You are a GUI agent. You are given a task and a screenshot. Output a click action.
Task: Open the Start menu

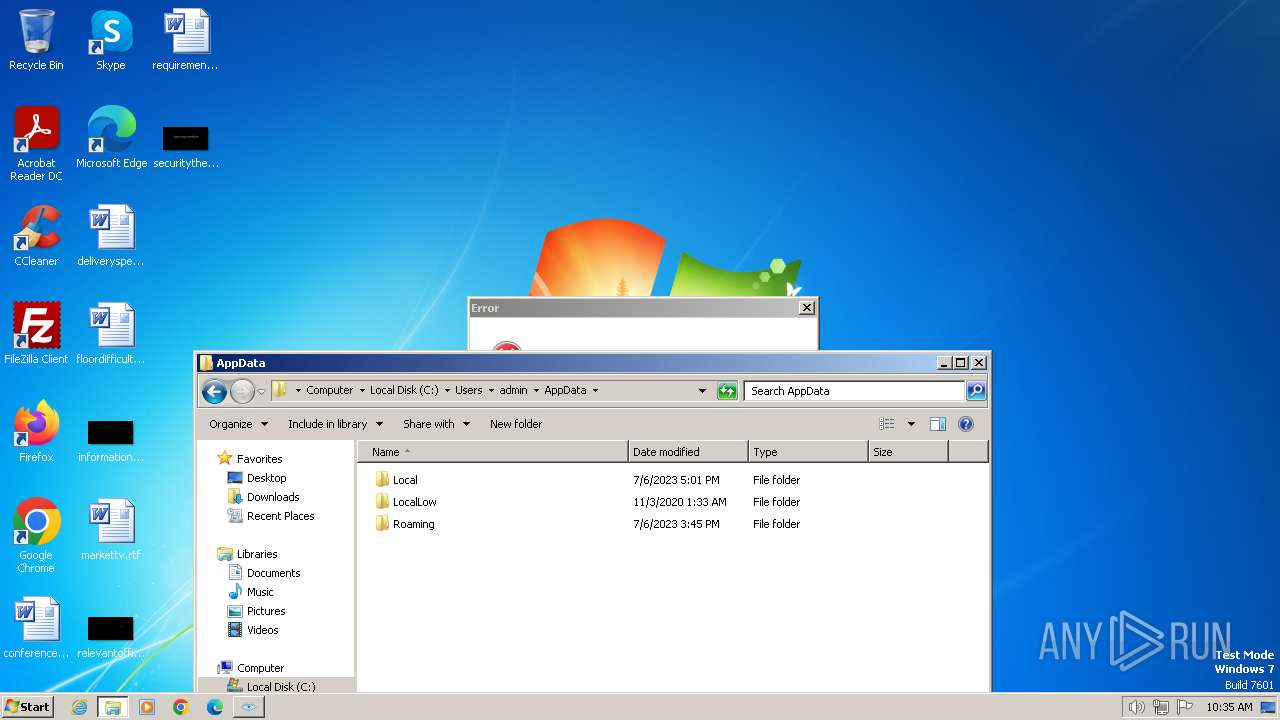(x=28, y=707)
